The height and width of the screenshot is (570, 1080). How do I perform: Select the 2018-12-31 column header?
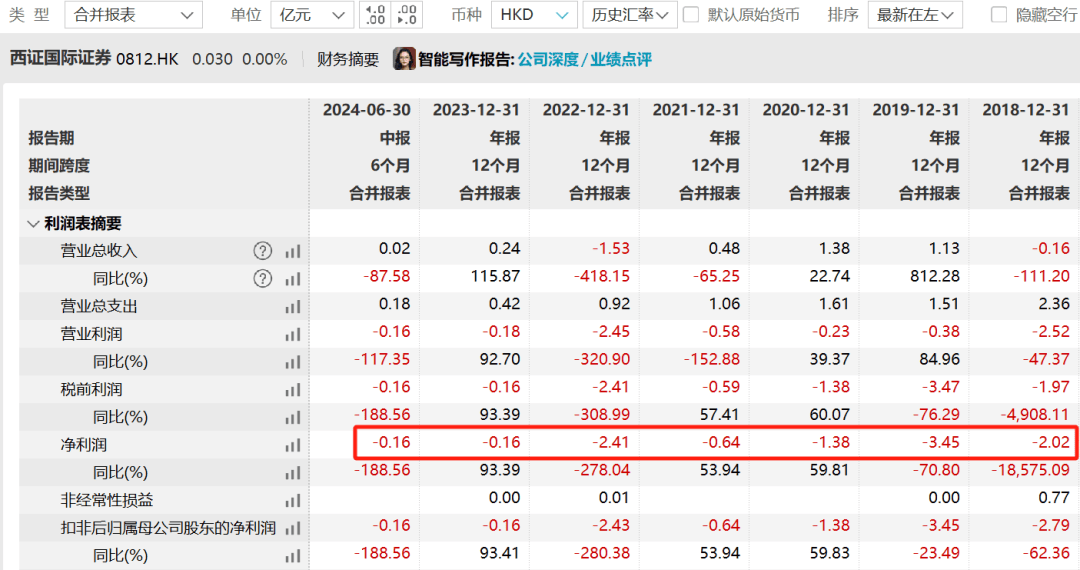[1026, 110]
